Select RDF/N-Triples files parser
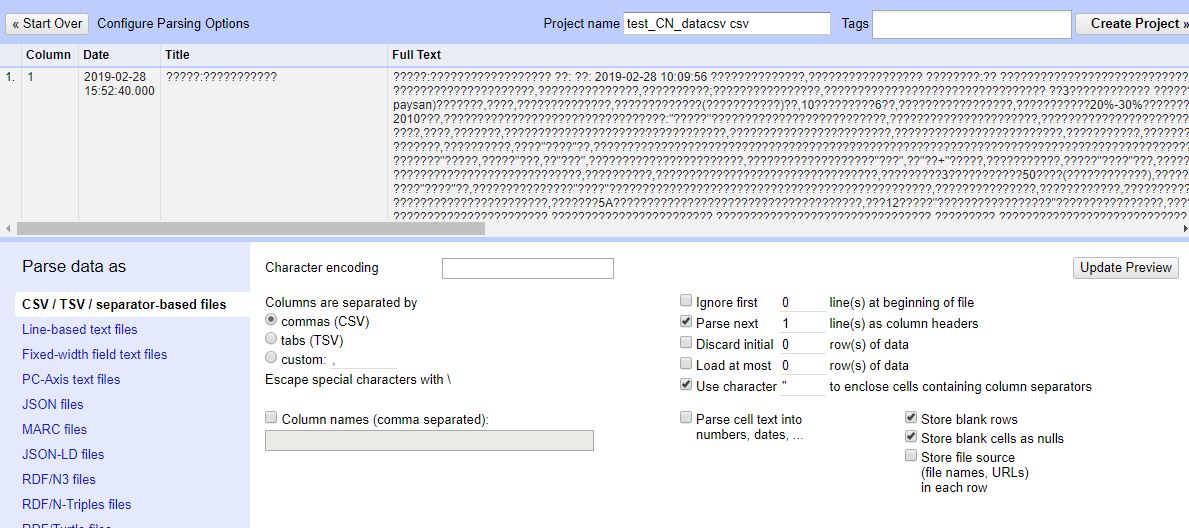The image size is (1189, 528). pyautogui.click(x=77, y=504)
